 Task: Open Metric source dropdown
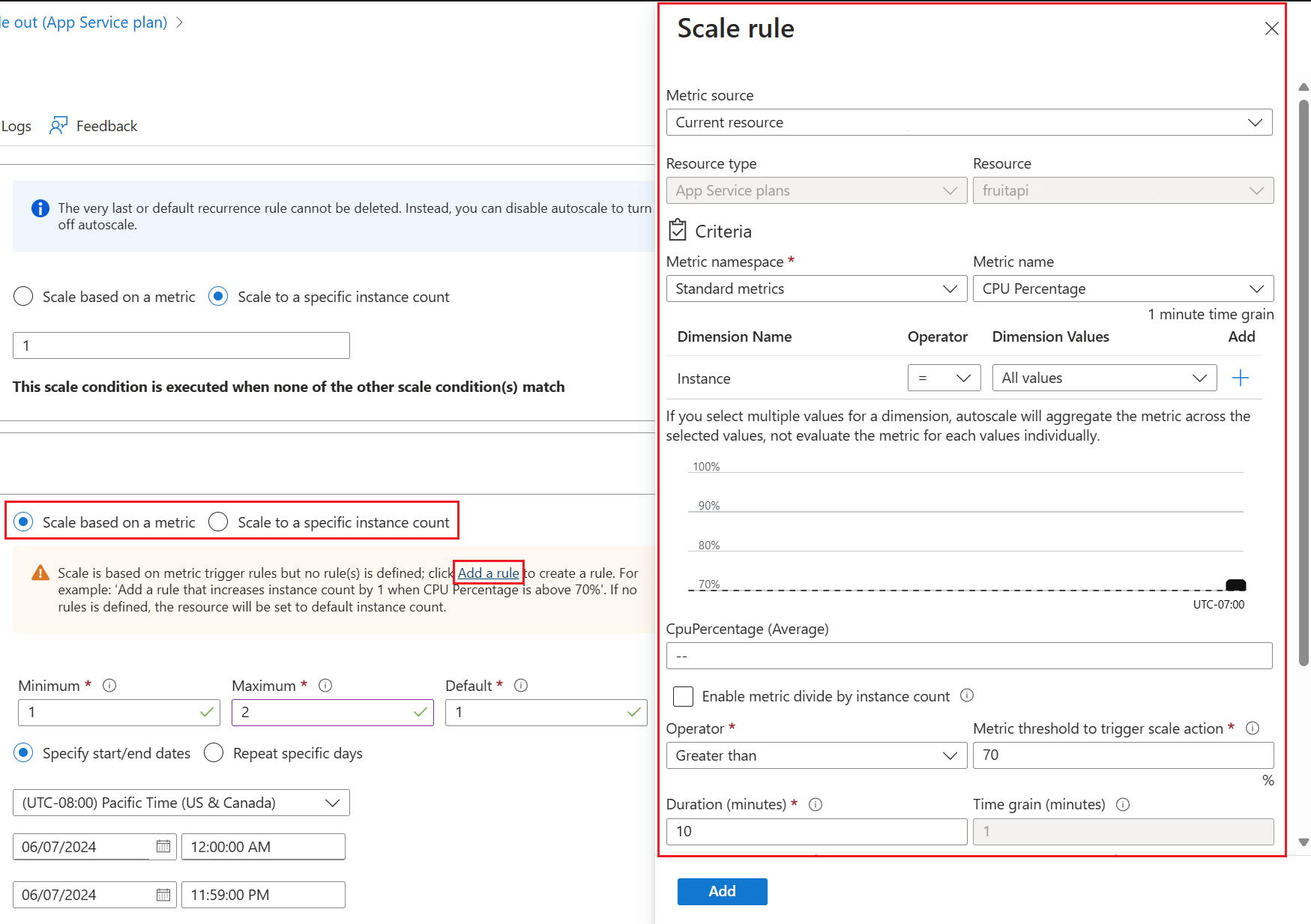pos(969,122)
